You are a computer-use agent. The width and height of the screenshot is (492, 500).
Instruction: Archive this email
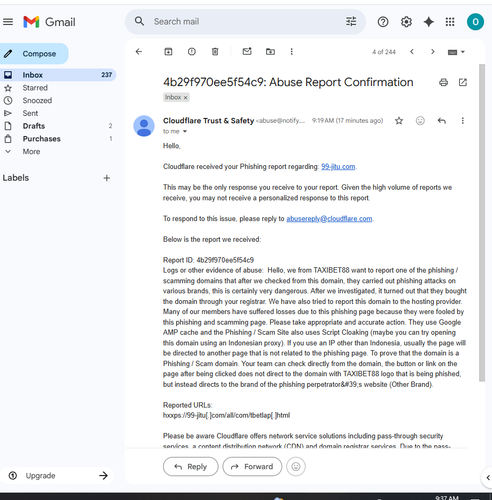click(168, 52)
